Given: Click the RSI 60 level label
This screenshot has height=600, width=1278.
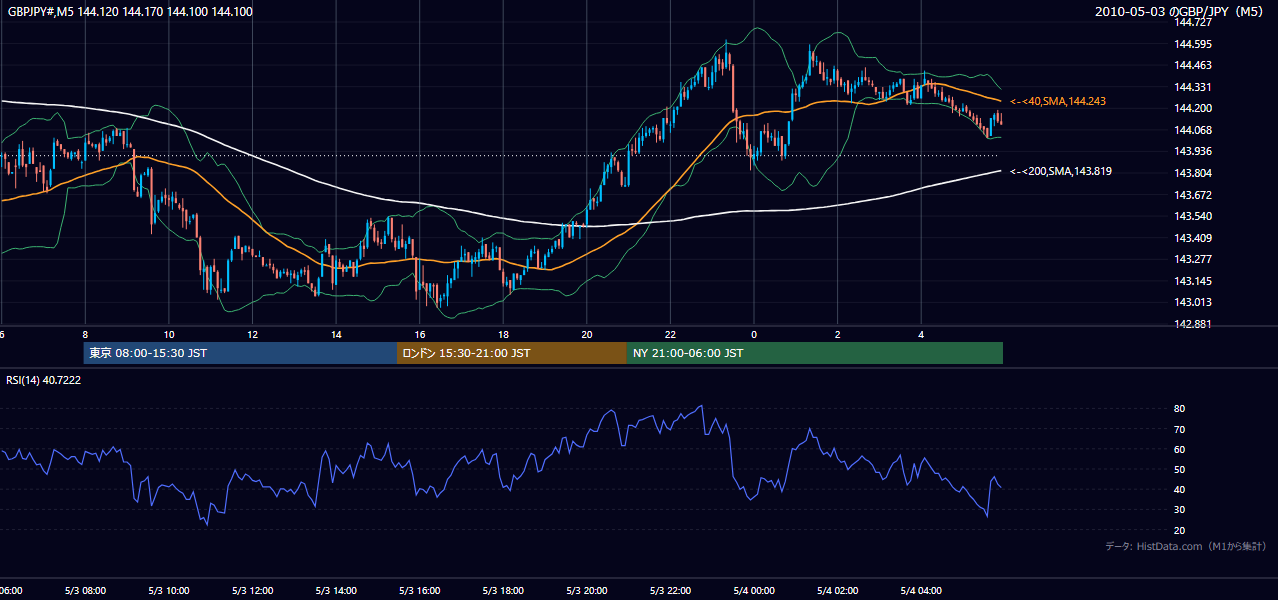Looking at the screenshot, I should (x=1180, y=449).
